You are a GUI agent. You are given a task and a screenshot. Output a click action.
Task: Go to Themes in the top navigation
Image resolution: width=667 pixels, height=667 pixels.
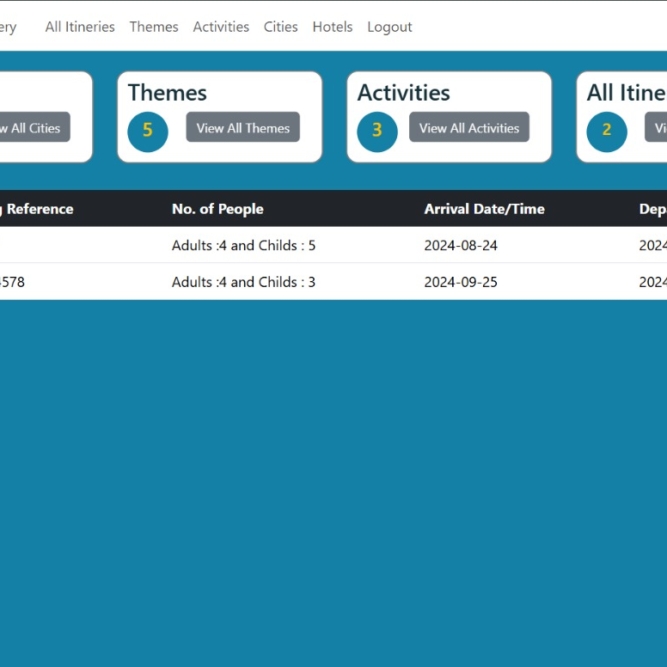point(154,27)
